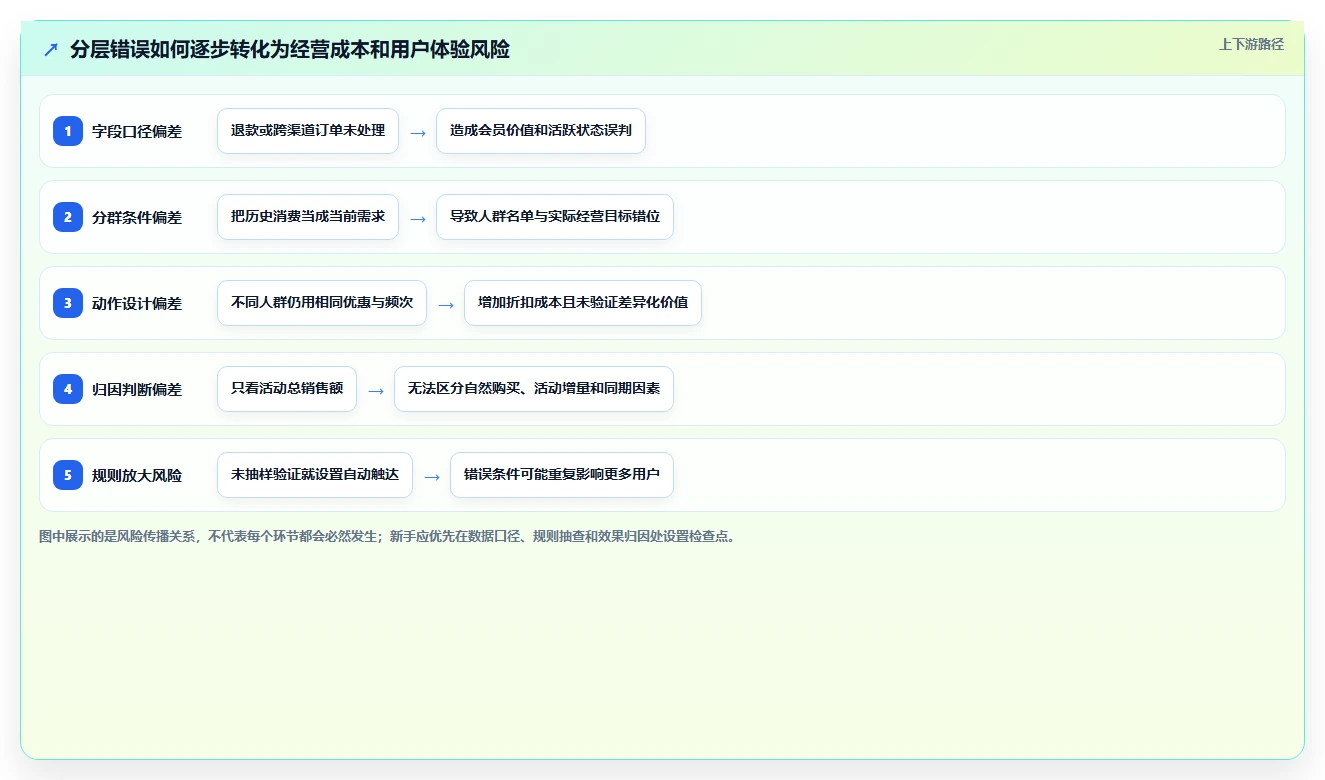This screenshot has height=780, width=1325.
Task: Click the 未抽样验证就设置自动触达 box
Action: click(315, 475)
